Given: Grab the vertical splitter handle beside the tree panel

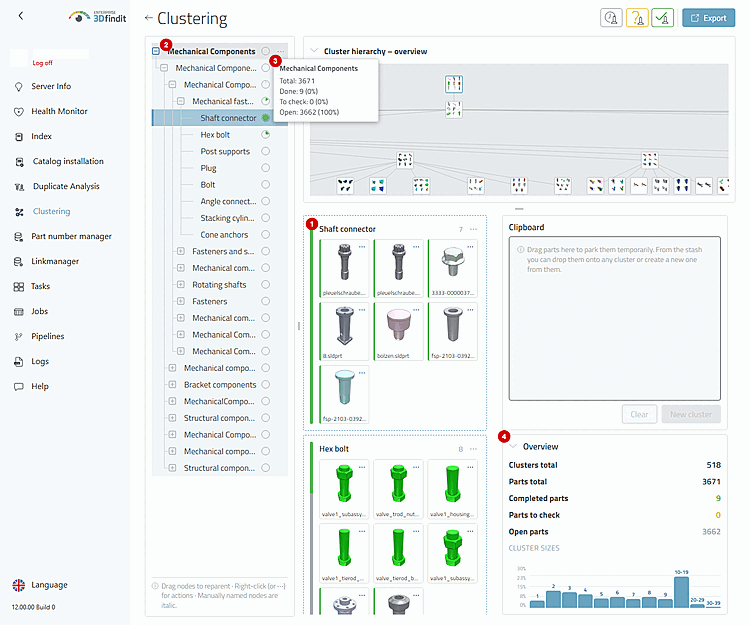Looking at the screenshot, I should (x=299, y=326).
